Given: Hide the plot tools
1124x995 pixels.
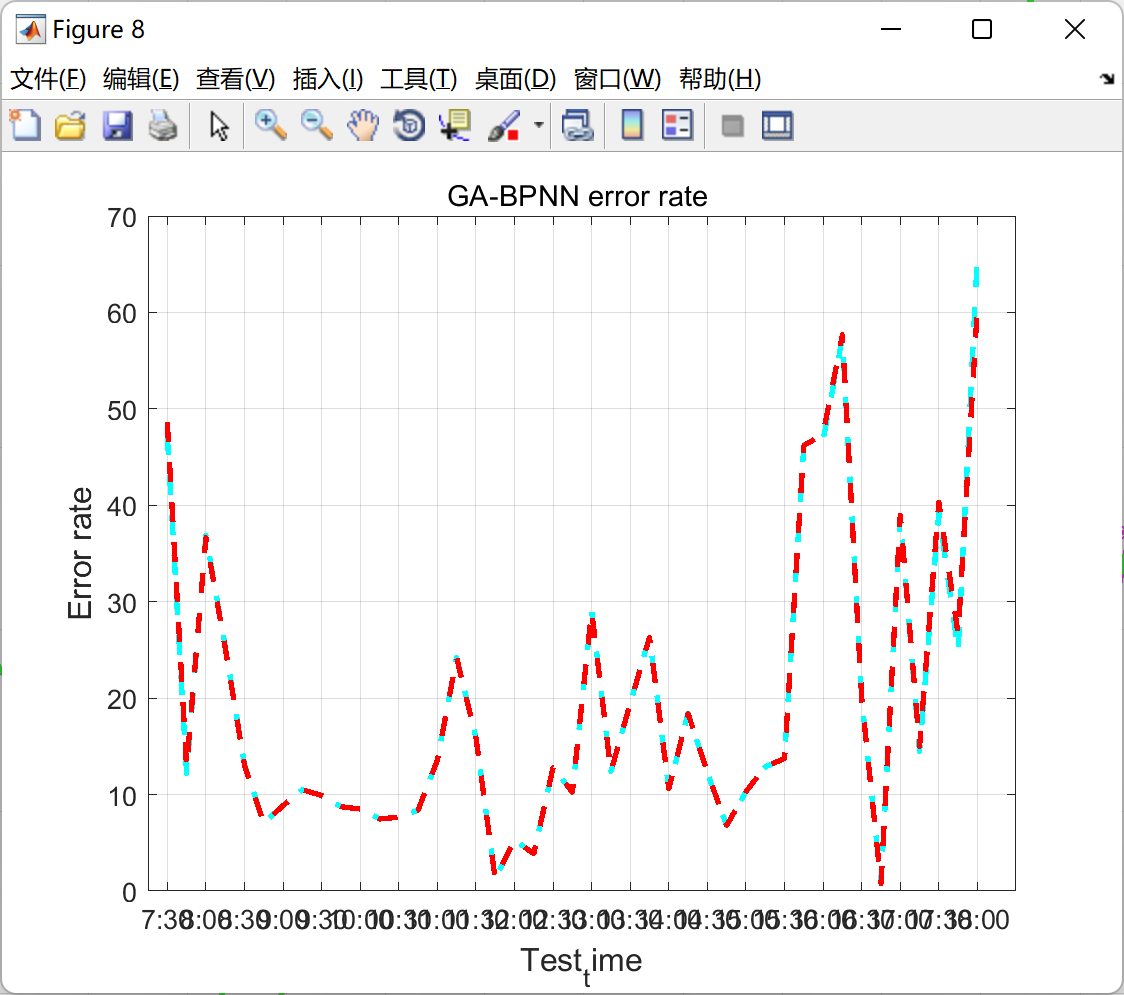Looking at the screenshot, I should click(733, 125).
